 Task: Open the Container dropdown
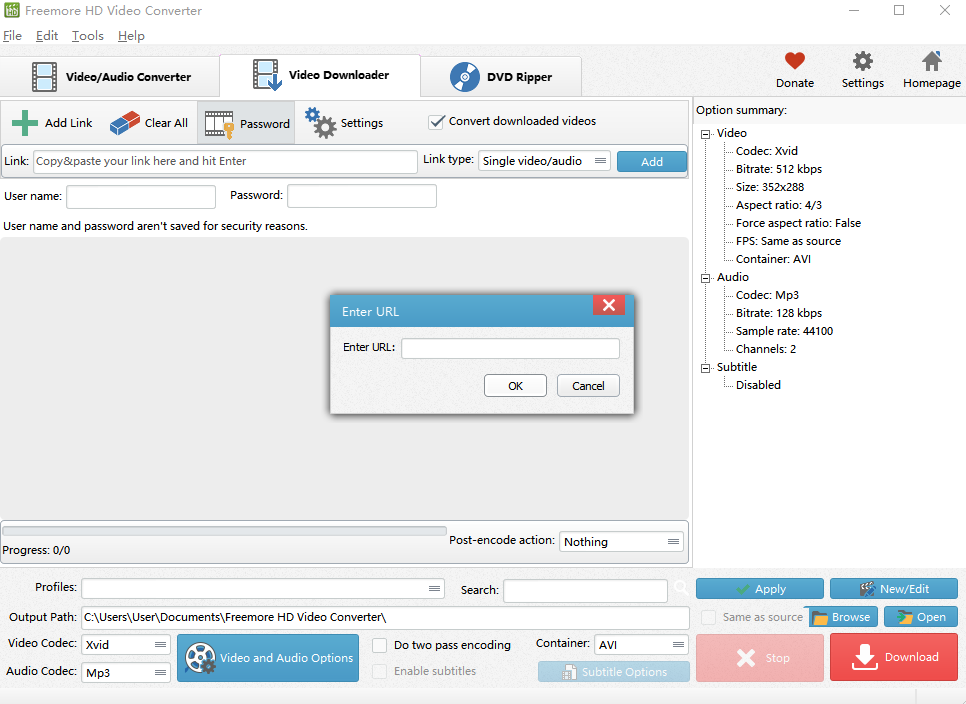point(641,644)
